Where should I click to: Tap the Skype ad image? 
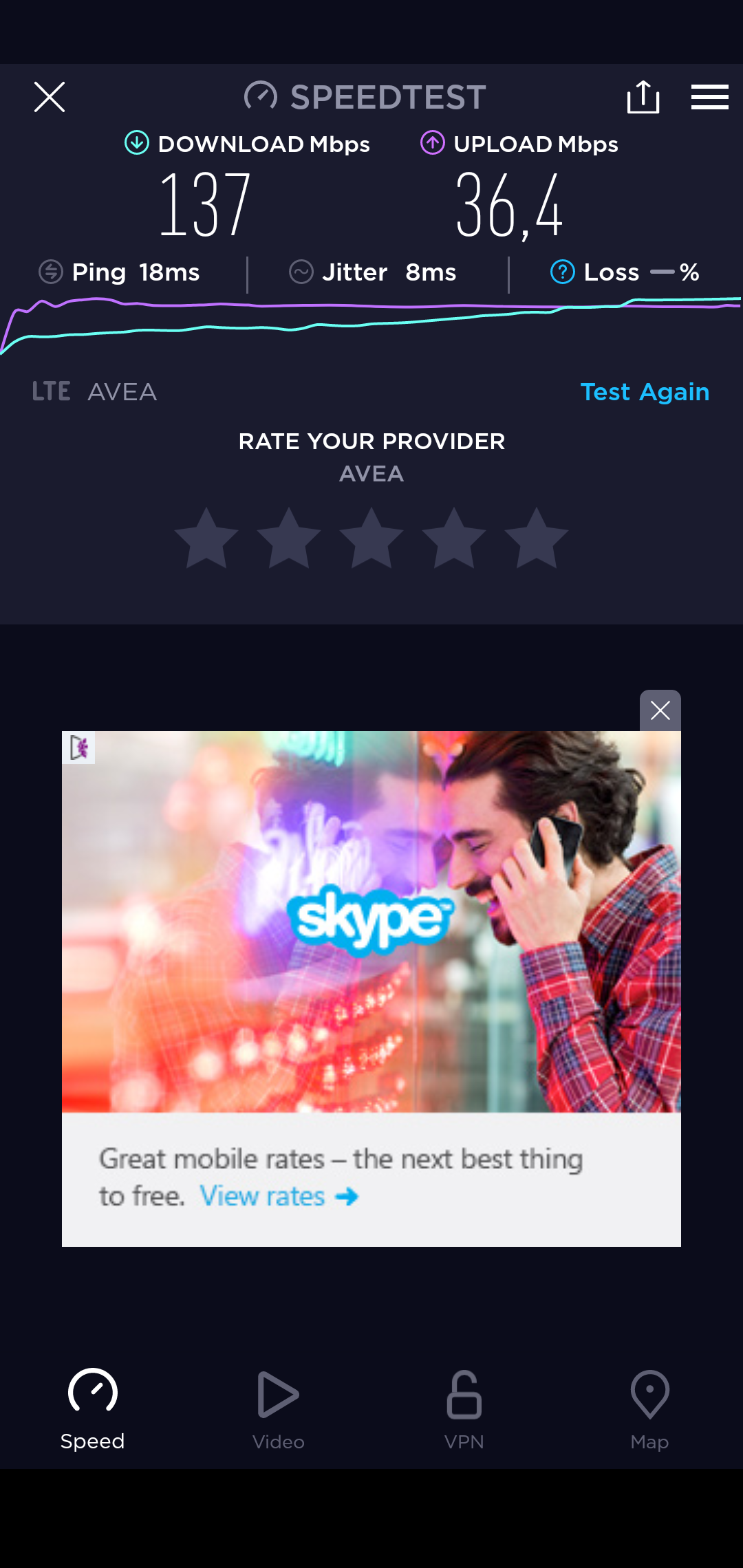371,922
